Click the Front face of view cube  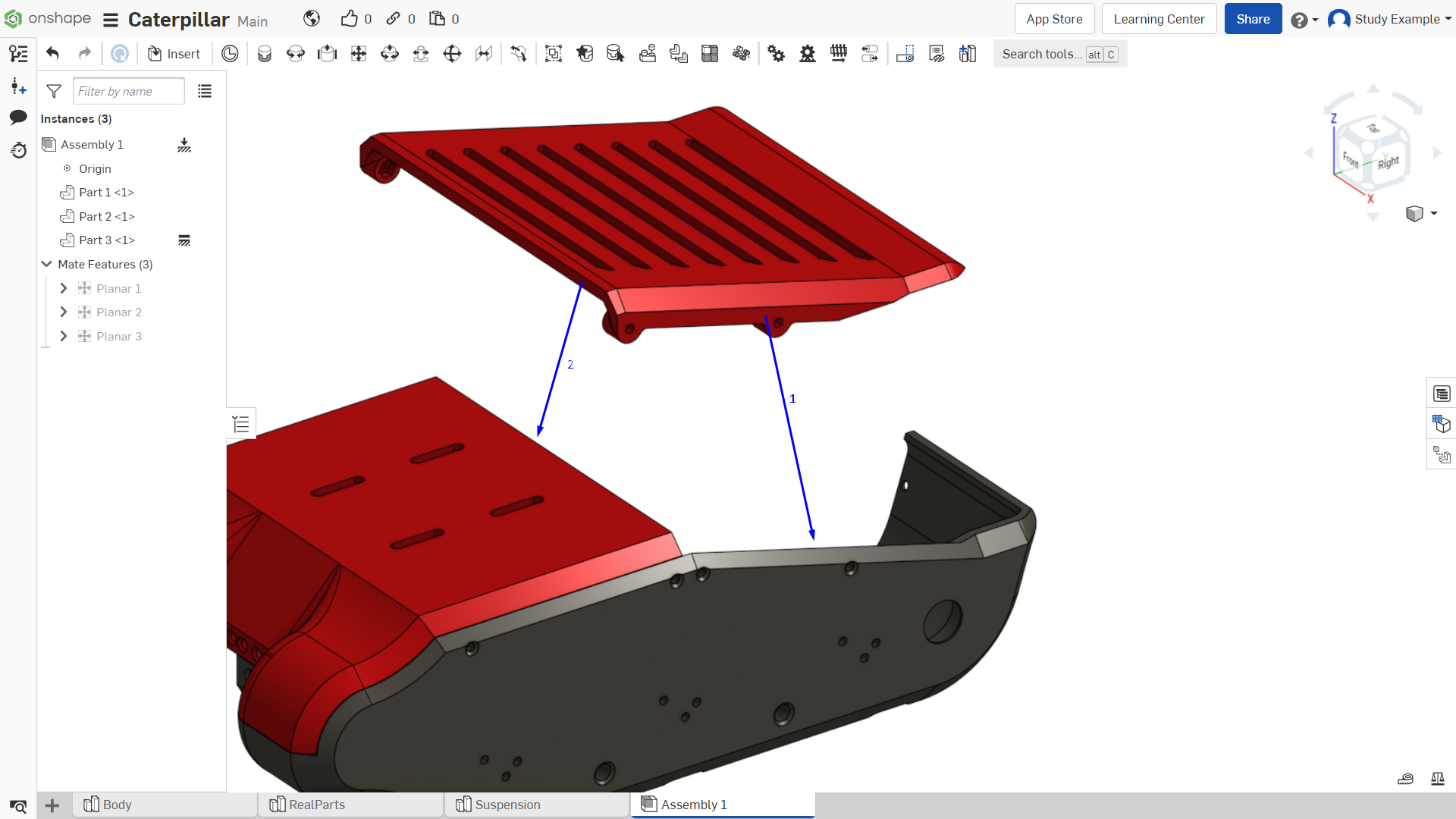(x=1351, y=159)
